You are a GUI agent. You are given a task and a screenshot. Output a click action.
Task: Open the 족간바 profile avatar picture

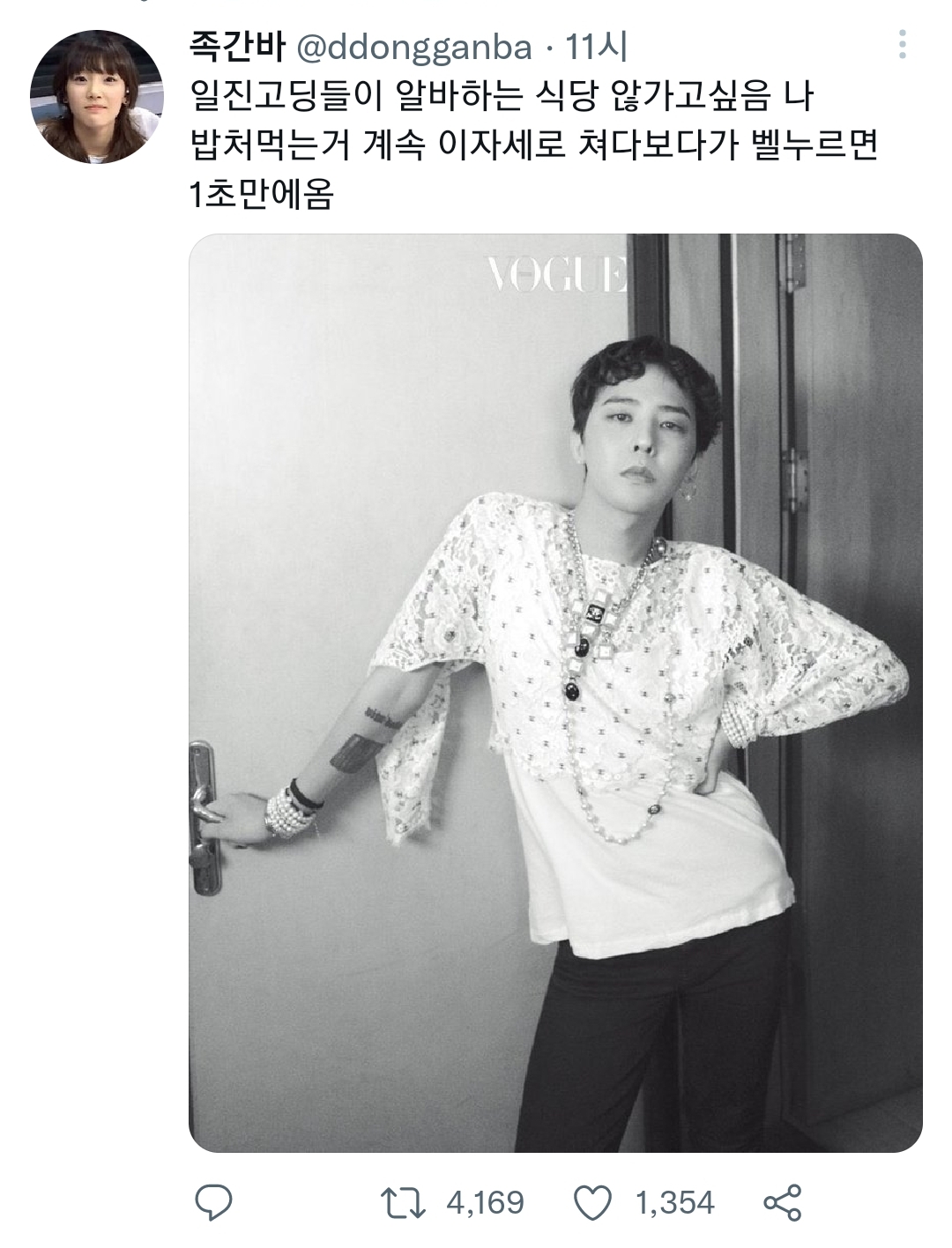coord(97,96)
